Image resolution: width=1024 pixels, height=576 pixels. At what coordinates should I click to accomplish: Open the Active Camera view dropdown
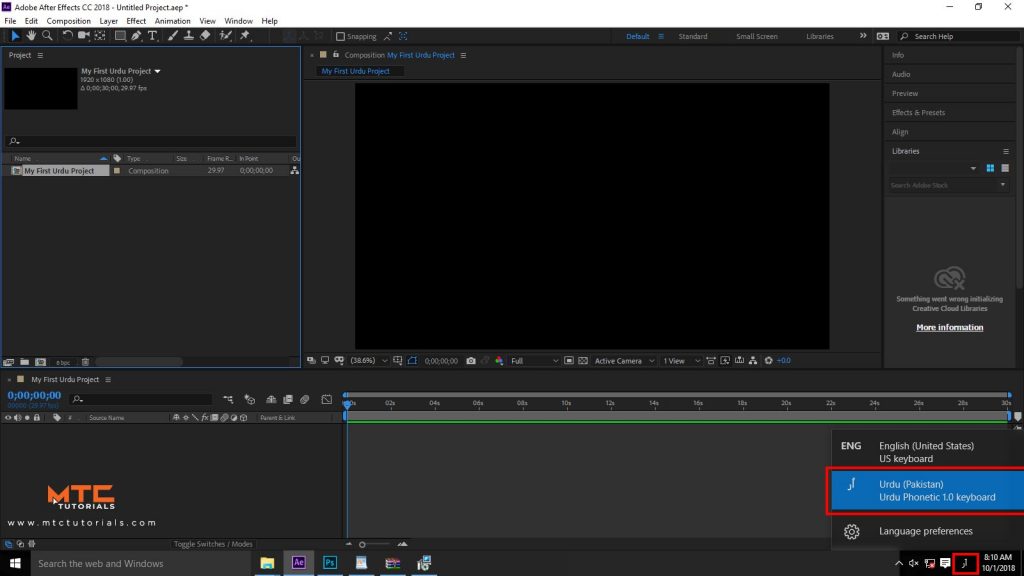pos(624,360)
